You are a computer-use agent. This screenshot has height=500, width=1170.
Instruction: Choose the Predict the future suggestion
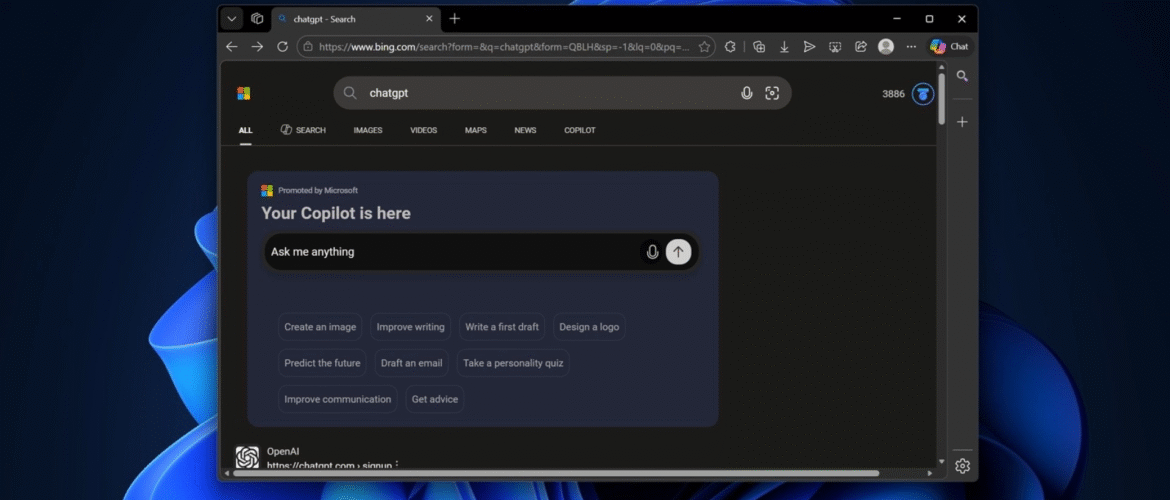click(x=322, y=363)
